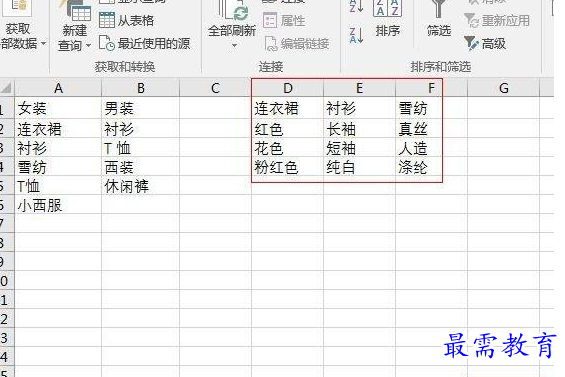Image resolution: width=565 pixels, height=377 pixels.
Task: Click cell F2 with 真丝
Action: pyautogui.click(x=431, y=128)
